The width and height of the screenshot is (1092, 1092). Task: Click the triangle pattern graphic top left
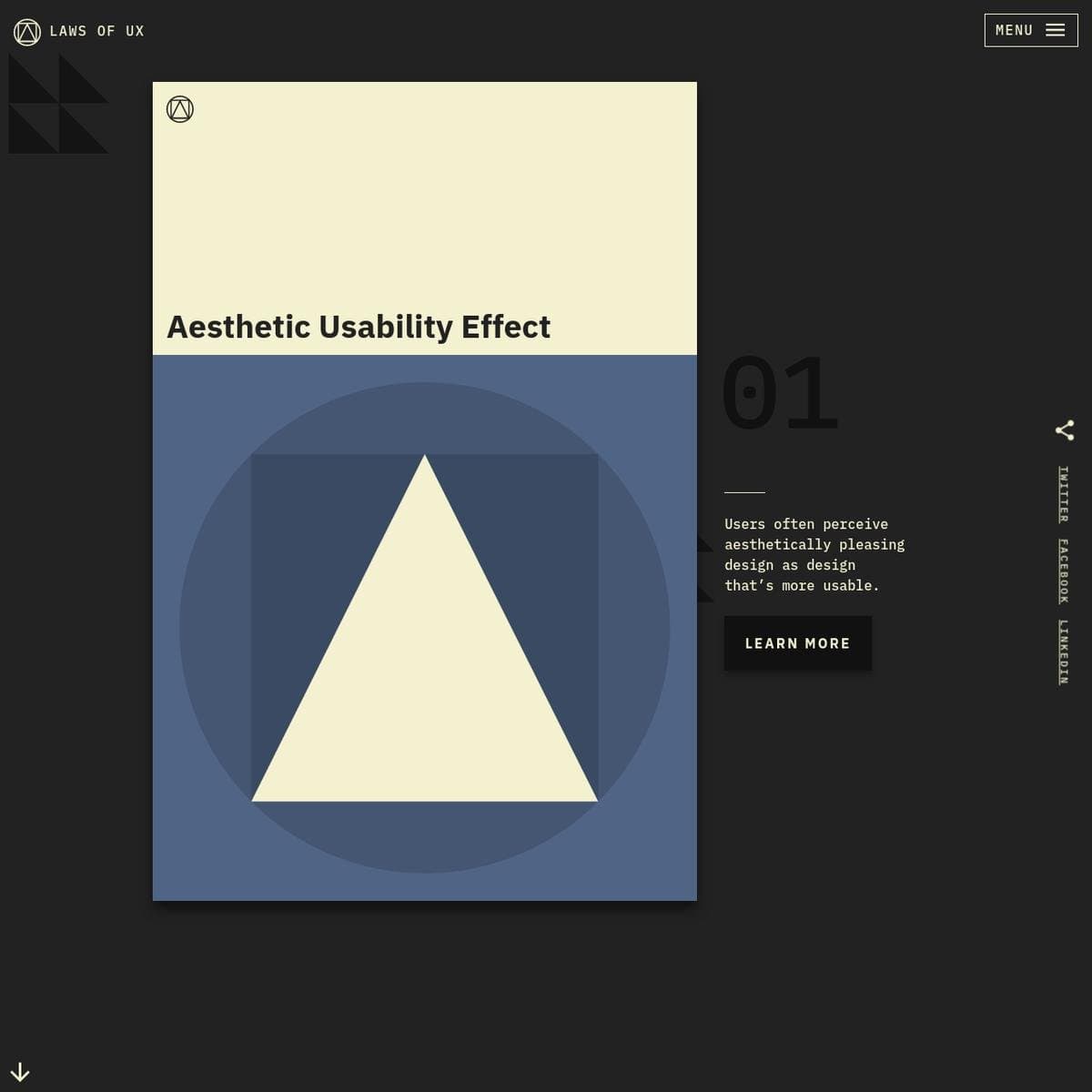[x=57, y=102]
